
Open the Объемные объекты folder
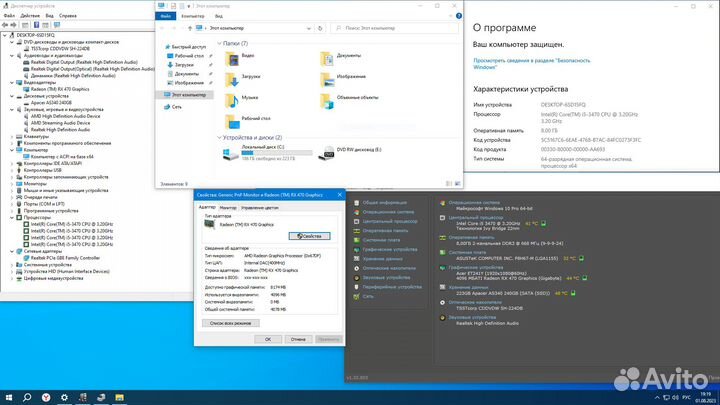349,101
